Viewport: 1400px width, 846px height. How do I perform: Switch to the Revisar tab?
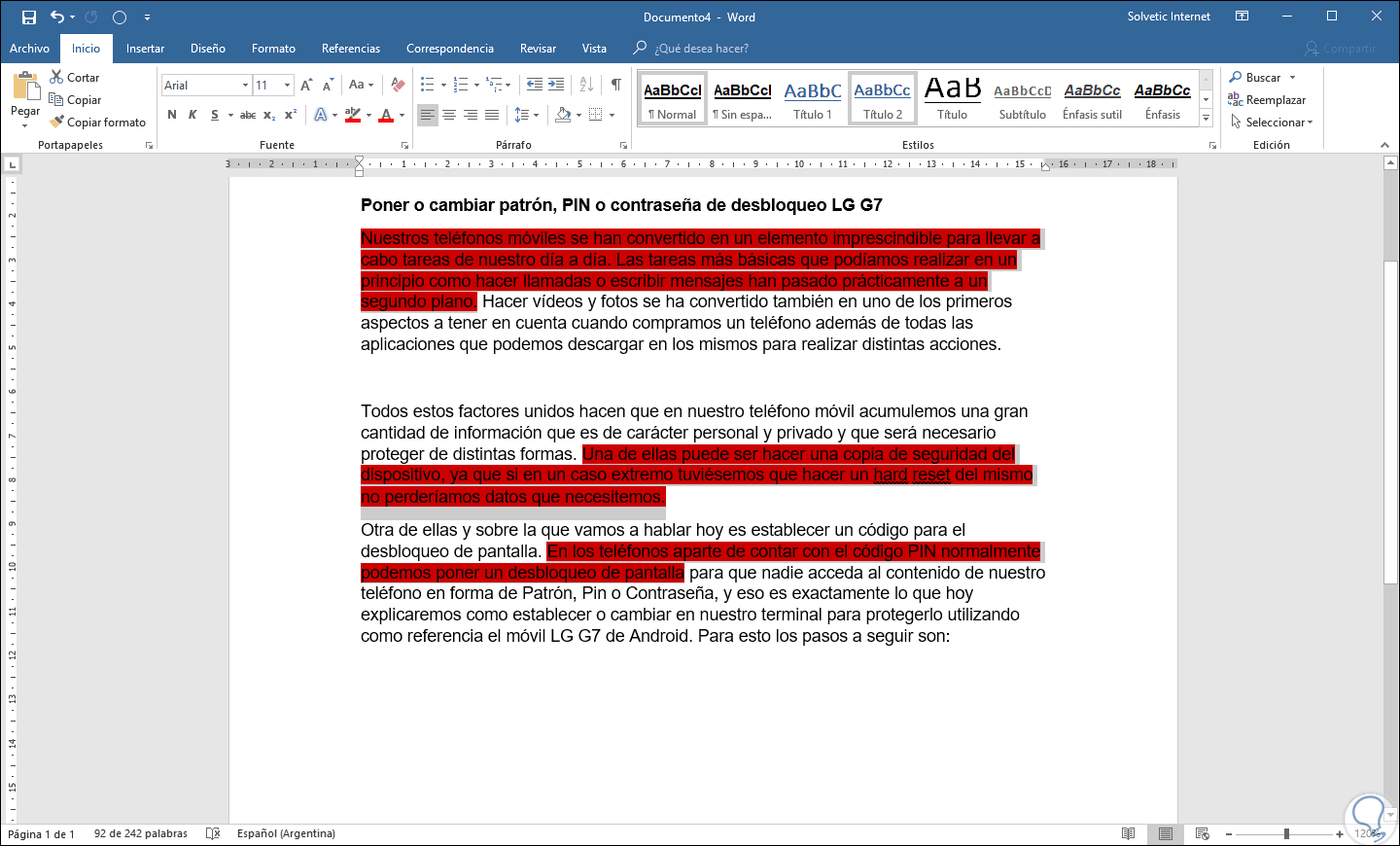(x=538, y=49)
